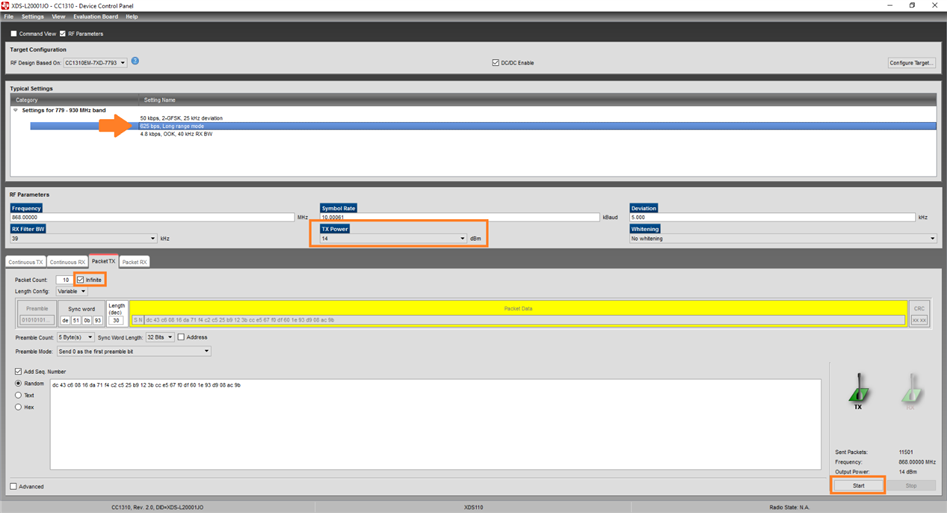This screenshot has height=513, width=947.
Task: Click the Radio State status text
Action: point(789,508)
